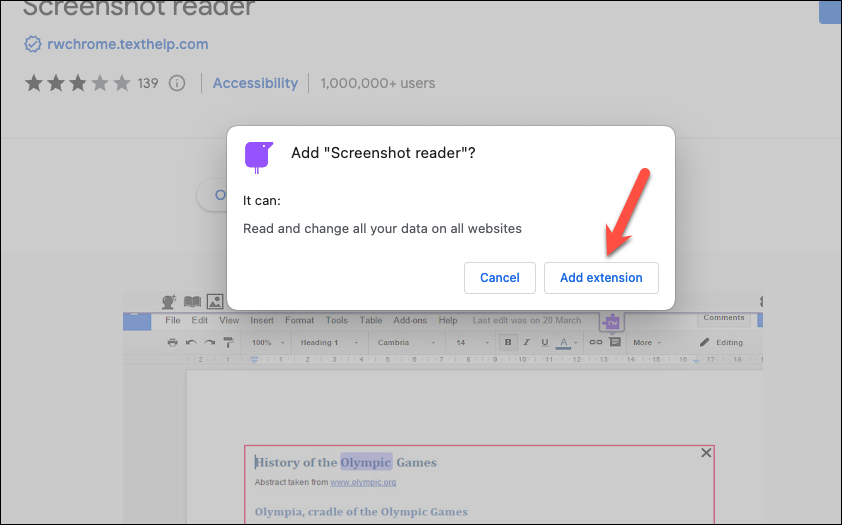Open the text color dropdown arrow
The image size is (842, 525).
(576, 342)
